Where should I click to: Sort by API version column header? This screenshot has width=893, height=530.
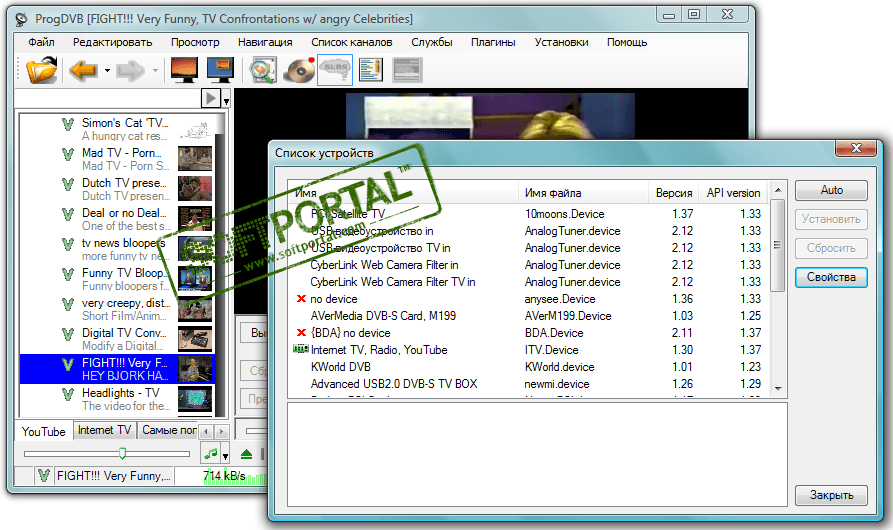click(x=734, y=193)
